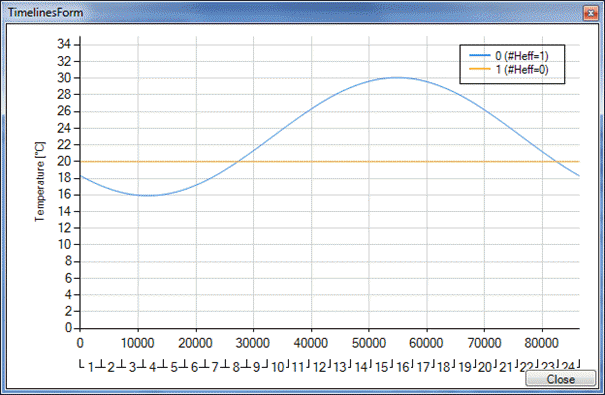Image resolution: width=605 pixels, height=395 pixels.
Task: Click hour marker 20 on the hour scale
Action: pyautogui.click(x=485, y=367)
